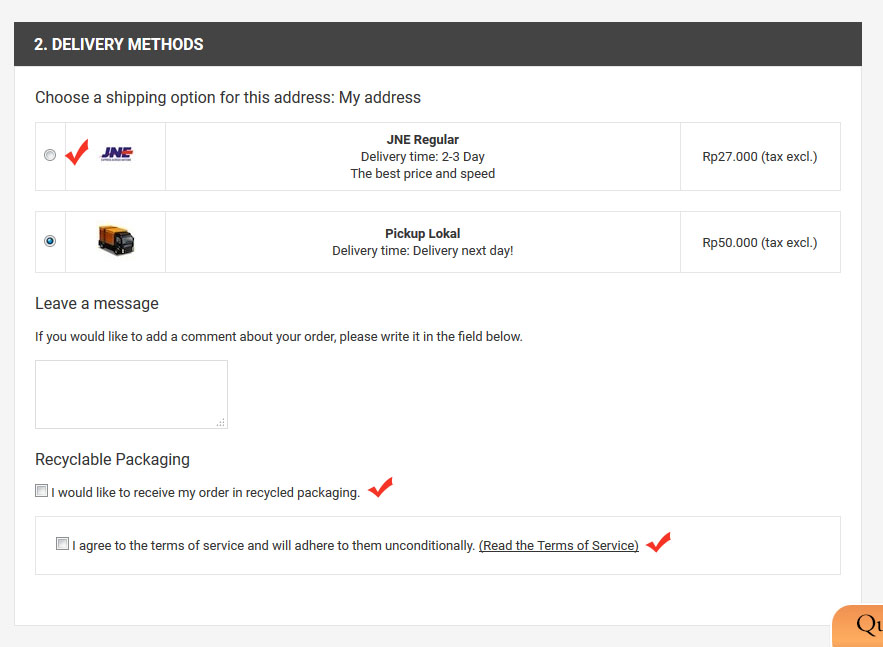Check the recycled packaging checkbox
883x647 pixels.
(41, 490)
